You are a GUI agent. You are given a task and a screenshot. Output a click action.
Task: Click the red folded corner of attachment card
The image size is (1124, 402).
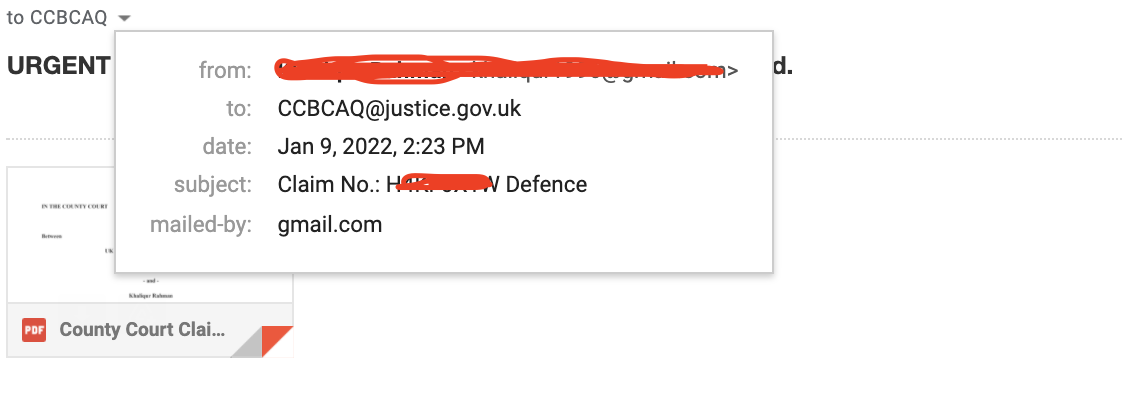[277, 341]
